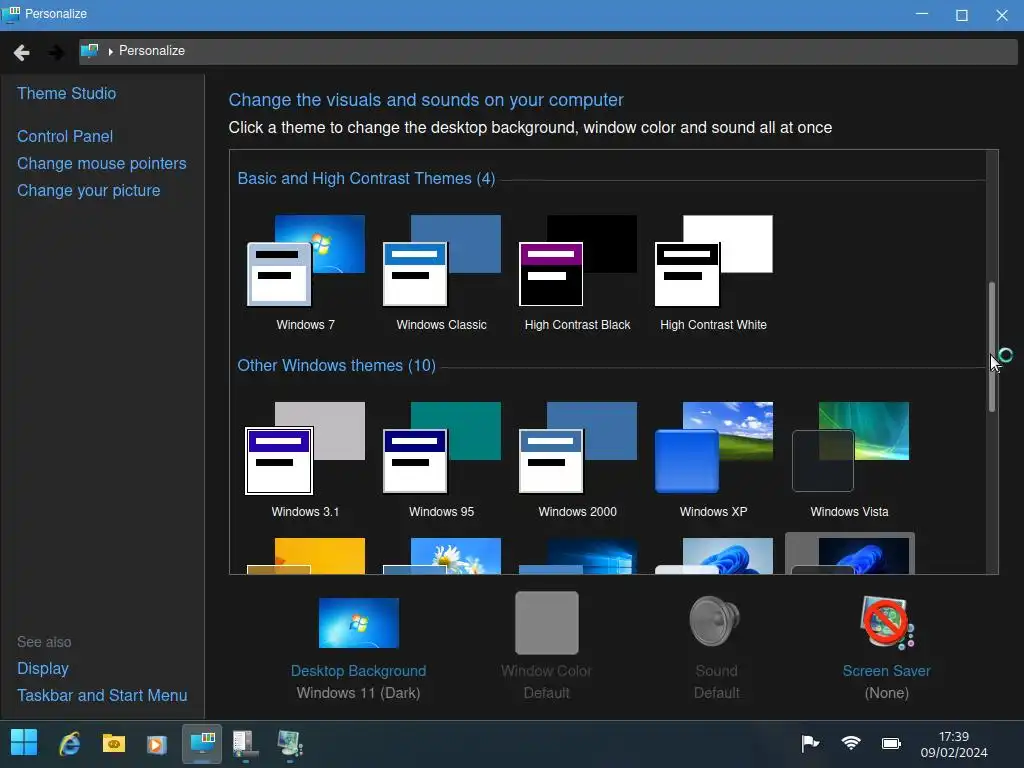Click the '(None)' screen saver value

point(887,693)
